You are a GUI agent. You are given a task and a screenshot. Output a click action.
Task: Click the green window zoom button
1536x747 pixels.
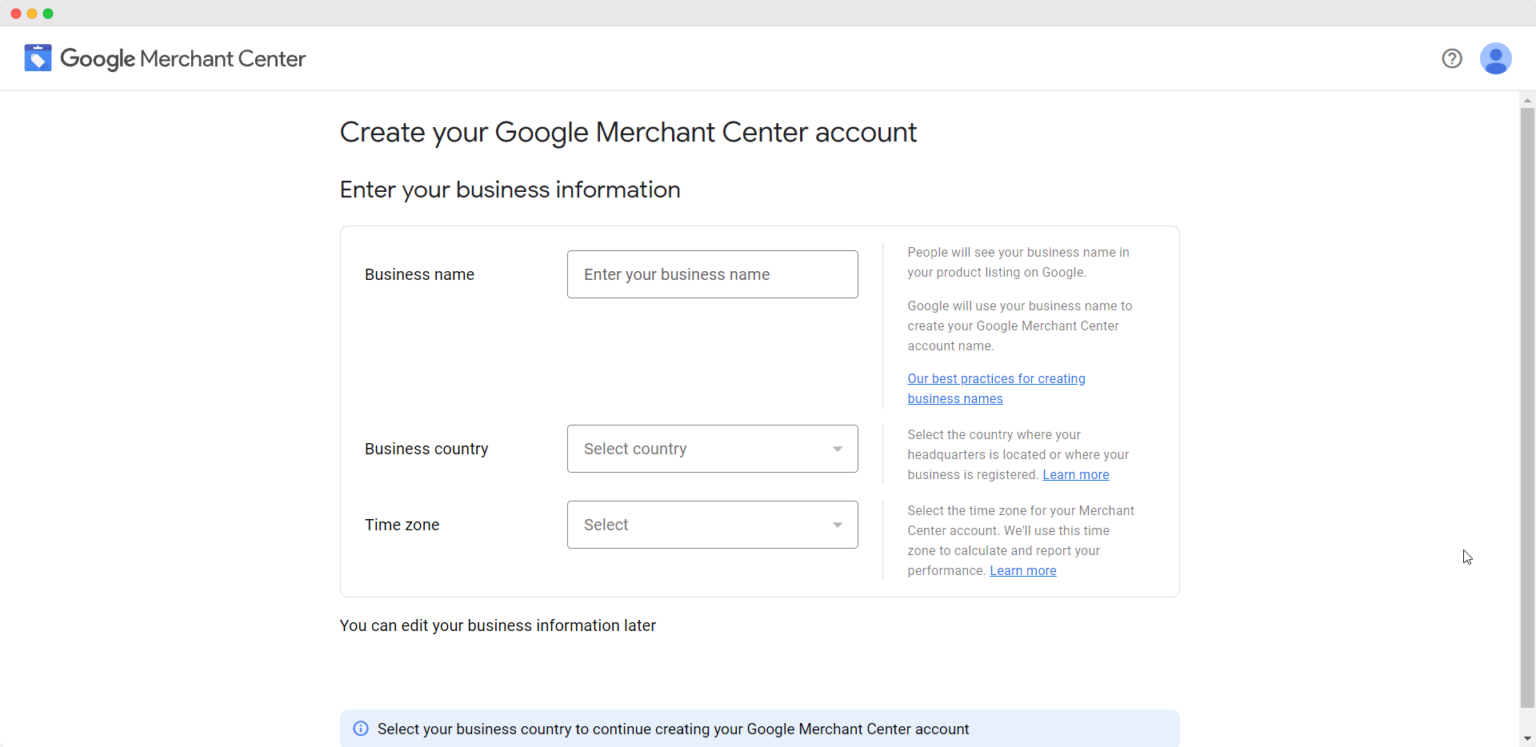(47, 13)
